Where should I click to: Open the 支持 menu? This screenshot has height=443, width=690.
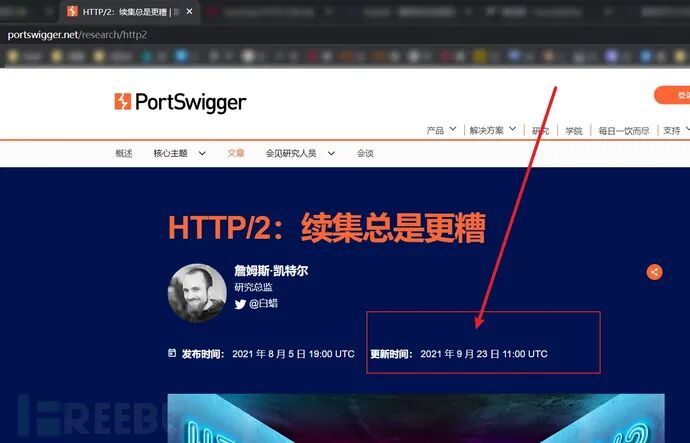pyautogui.click(x=676, y=131)
